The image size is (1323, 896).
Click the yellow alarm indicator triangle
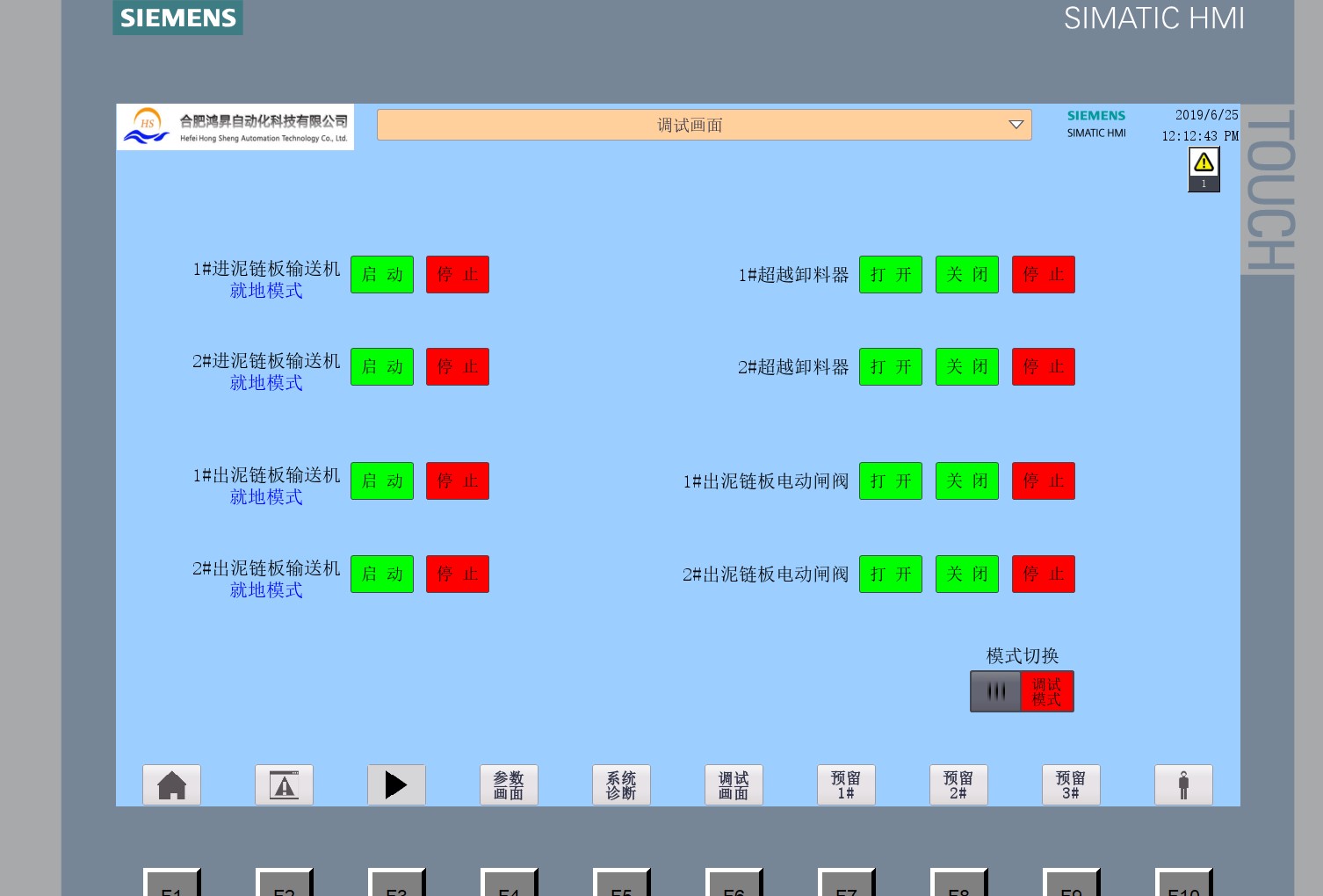click(x=1204, y=163)
